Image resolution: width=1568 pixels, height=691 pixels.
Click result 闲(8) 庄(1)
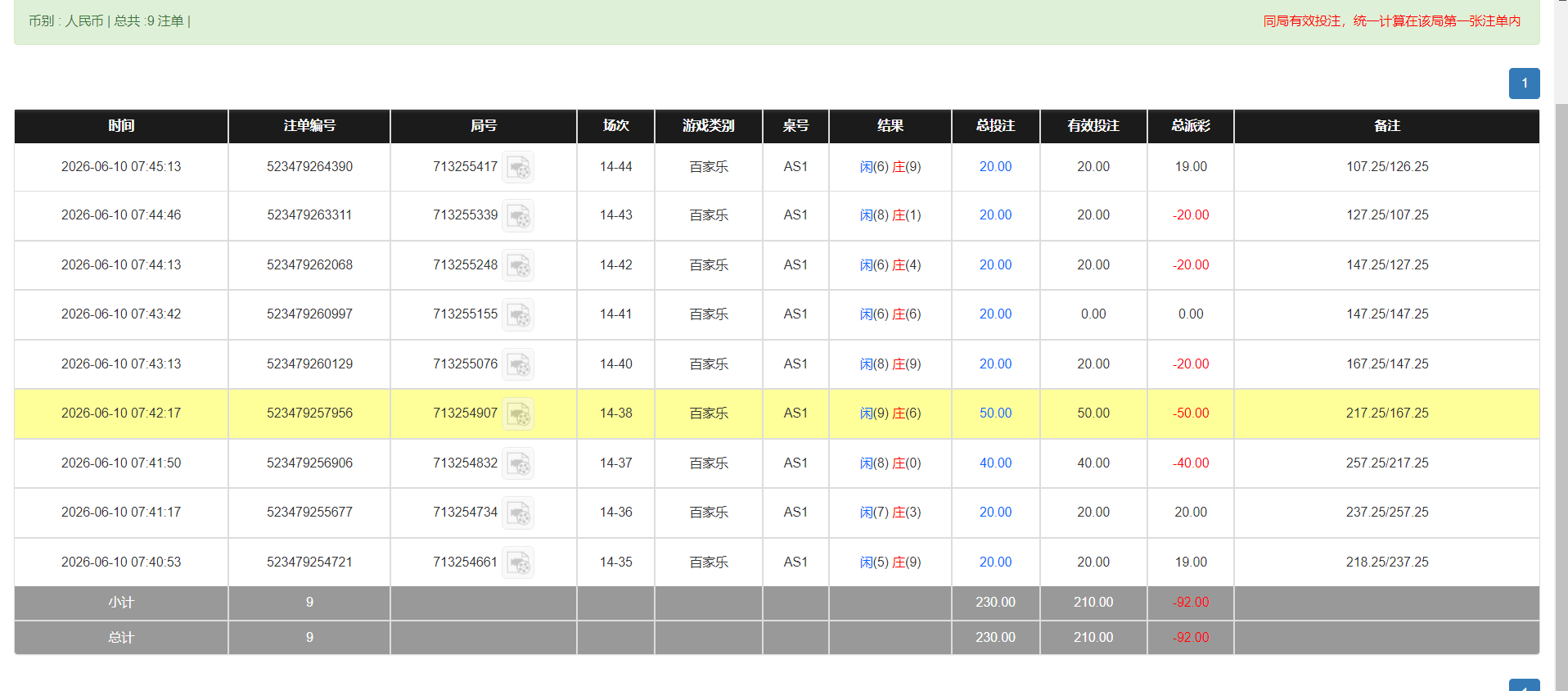(890, 215)
